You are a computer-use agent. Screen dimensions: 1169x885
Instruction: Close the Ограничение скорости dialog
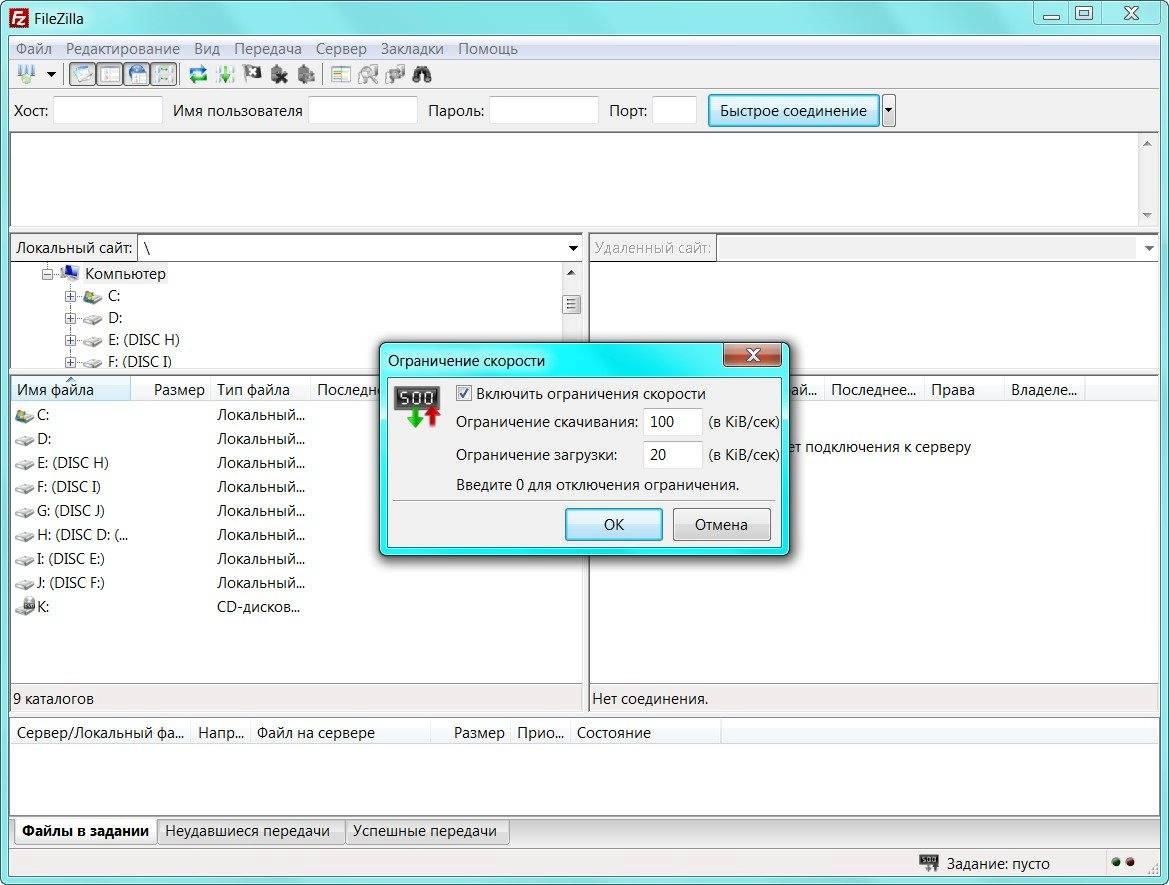tap(753, 355)
